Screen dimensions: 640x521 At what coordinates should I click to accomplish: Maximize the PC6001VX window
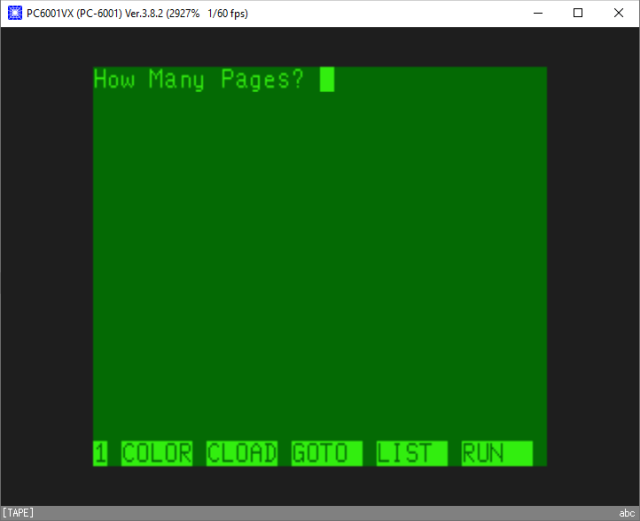(x=578, y=13)
